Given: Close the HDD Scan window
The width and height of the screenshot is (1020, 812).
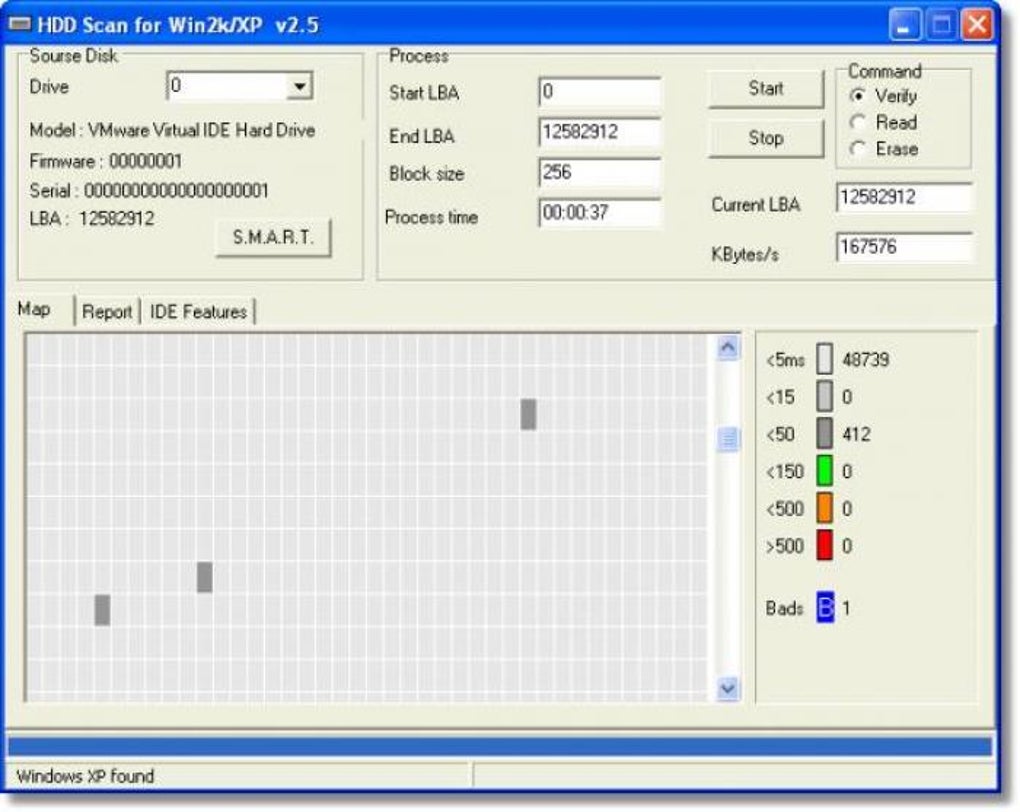Looking at the screenshot, I should [977, 25].
